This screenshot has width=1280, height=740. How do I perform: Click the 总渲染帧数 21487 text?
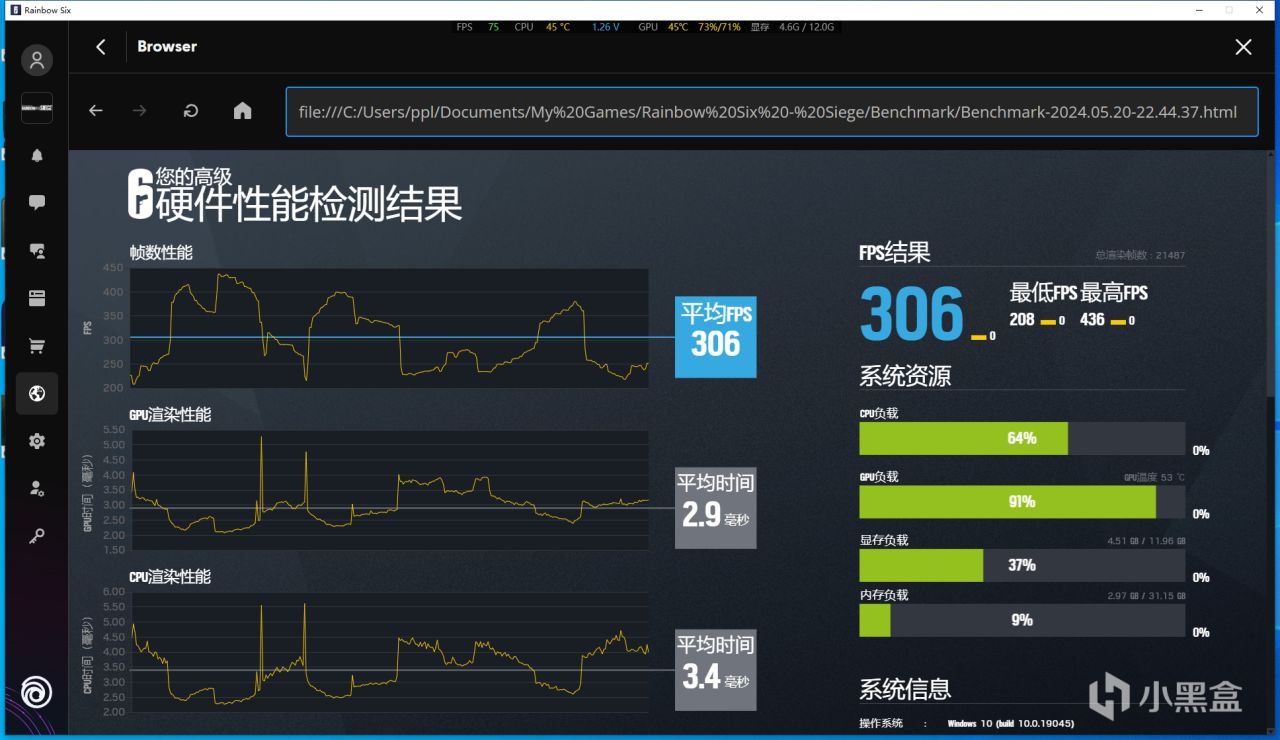[x=1140, y=256]
